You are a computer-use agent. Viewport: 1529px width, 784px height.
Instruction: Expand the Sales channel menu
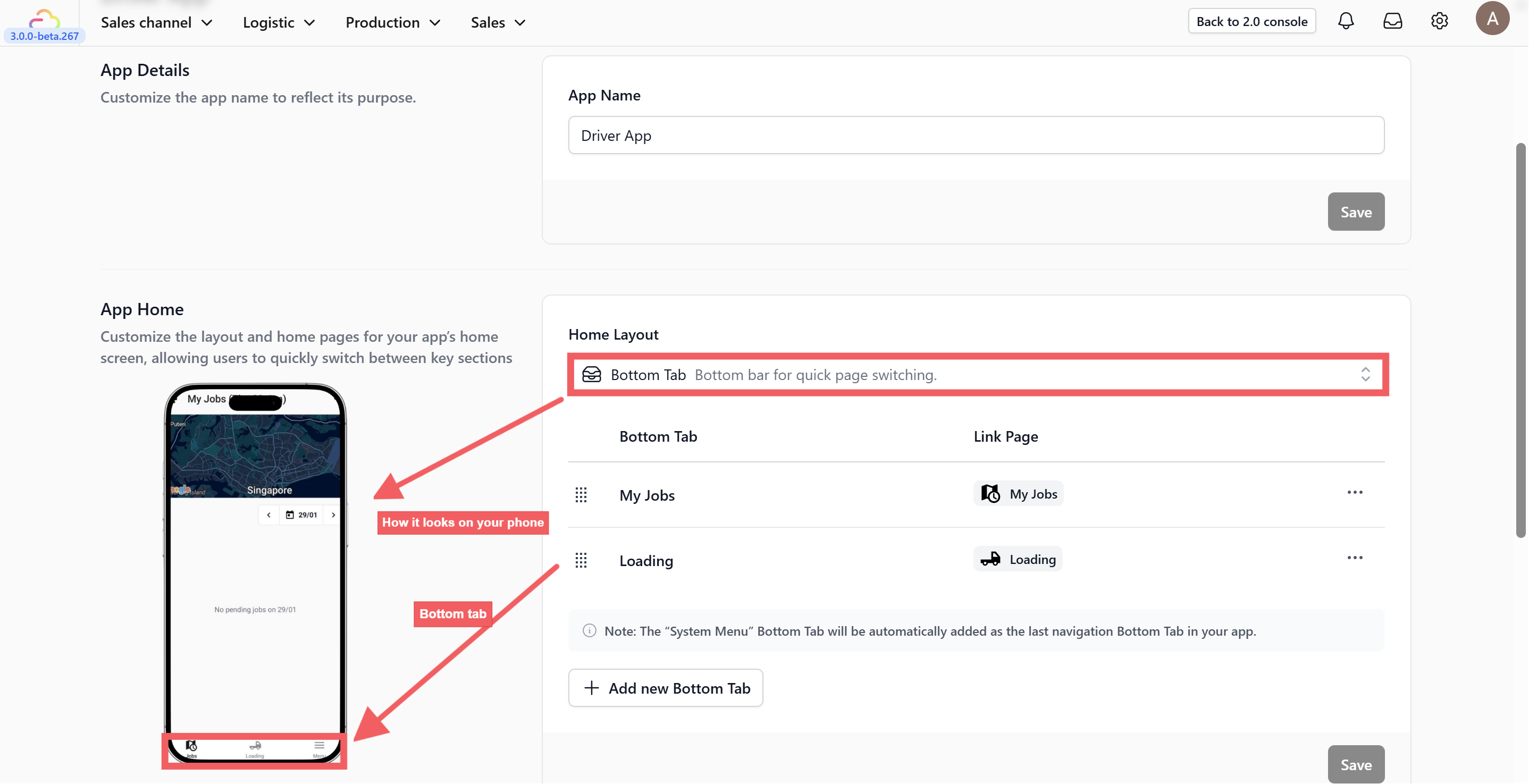156,22
